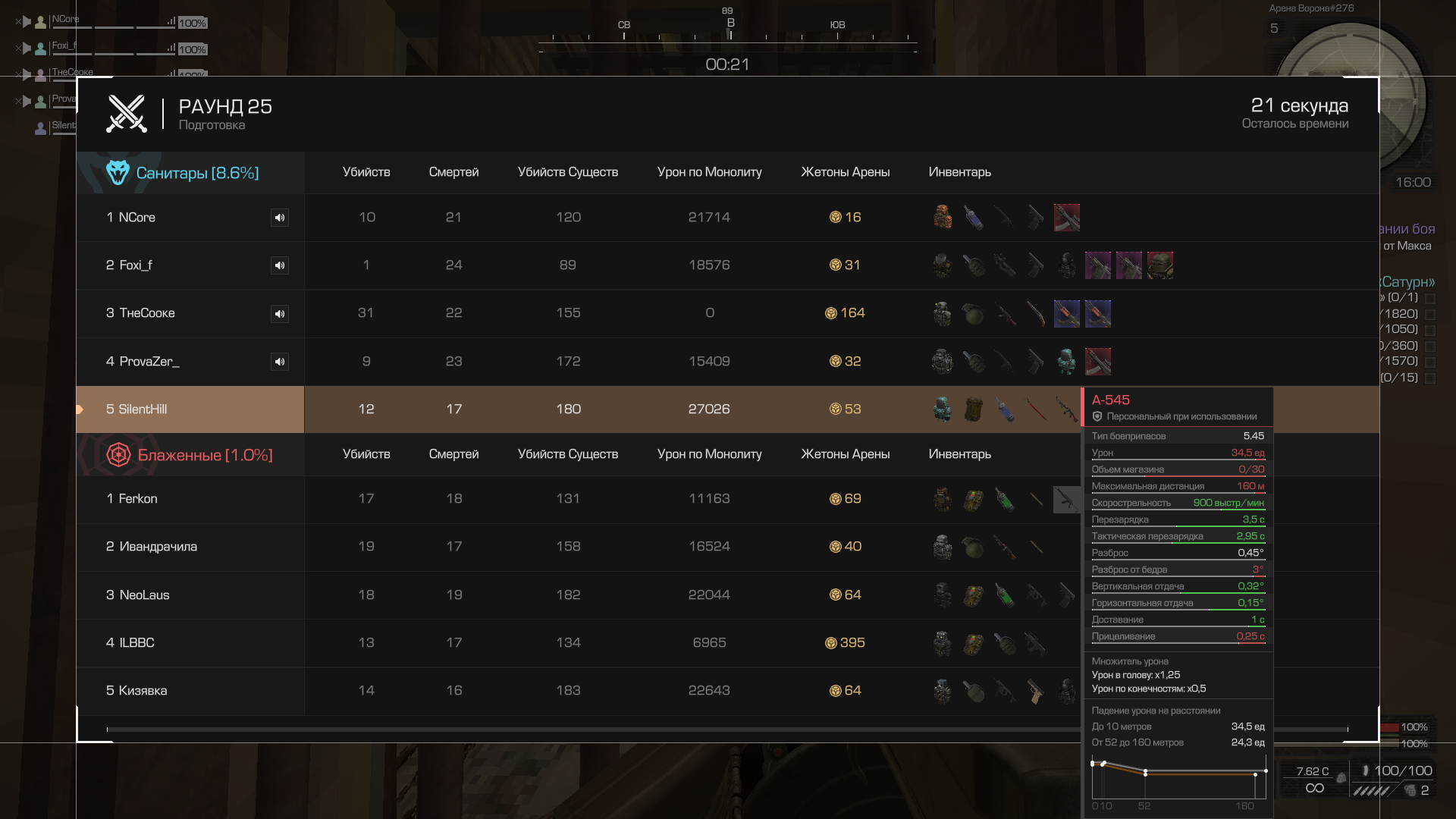Select the Блаженные team emblem icon
This screenshot has width=1456, height=819.
click(118, 455)
